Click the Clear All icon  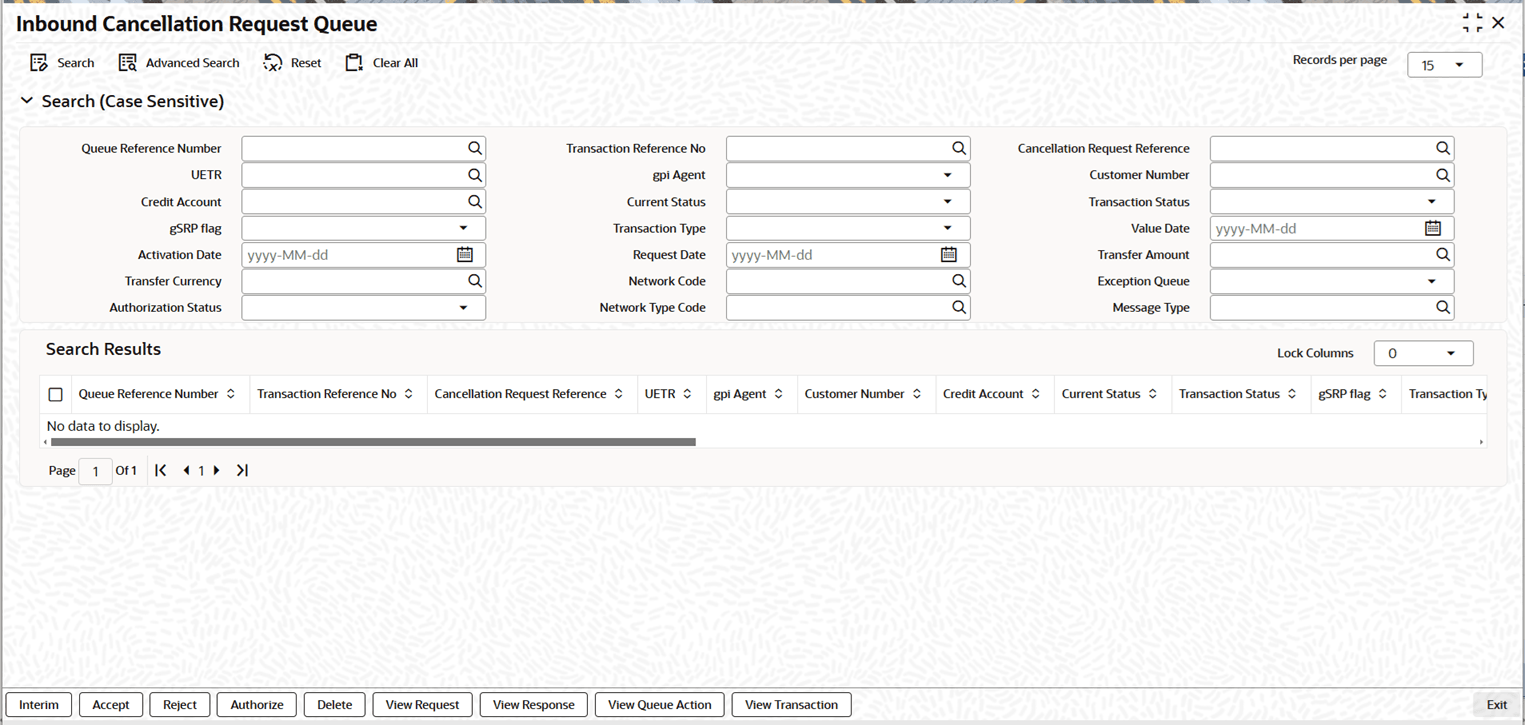click(354, 63)
